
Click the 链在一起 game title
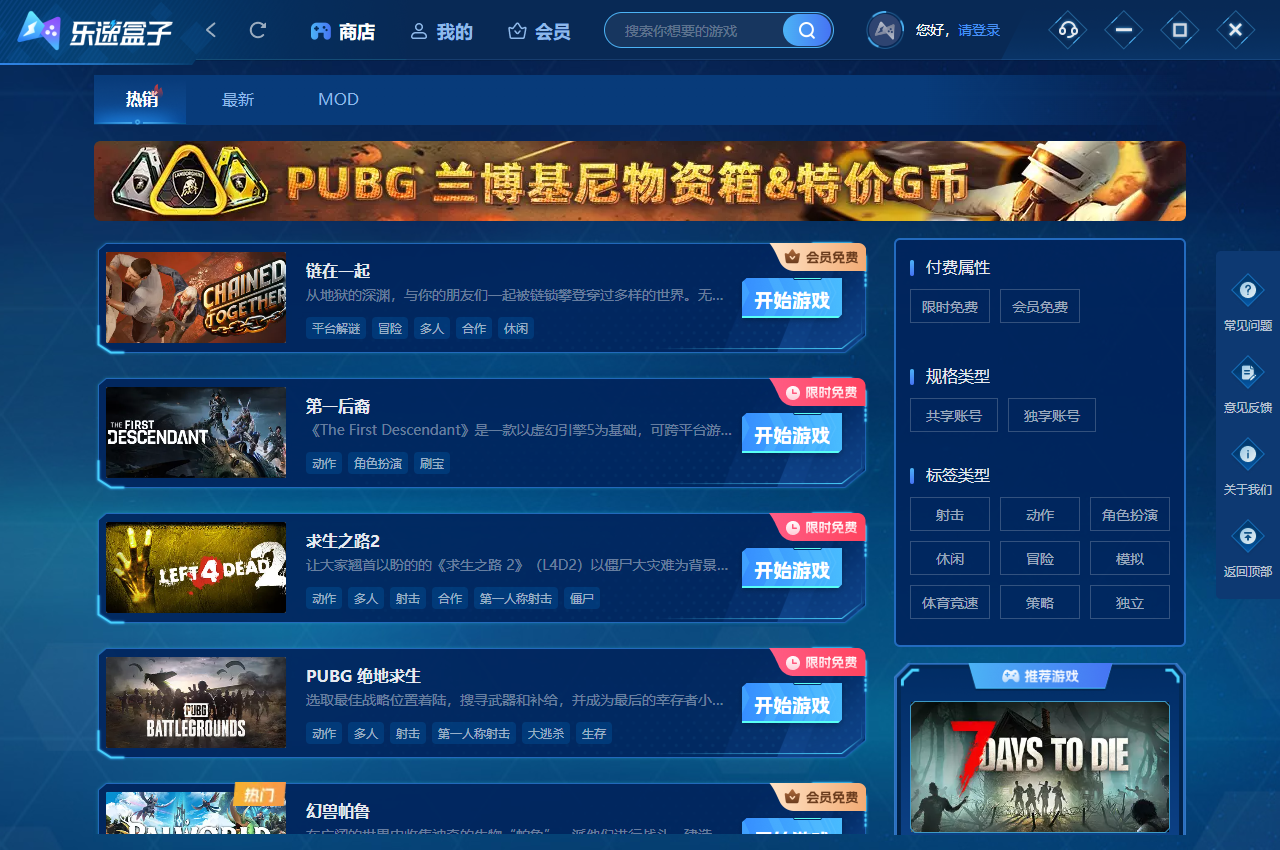coord(338,271)
